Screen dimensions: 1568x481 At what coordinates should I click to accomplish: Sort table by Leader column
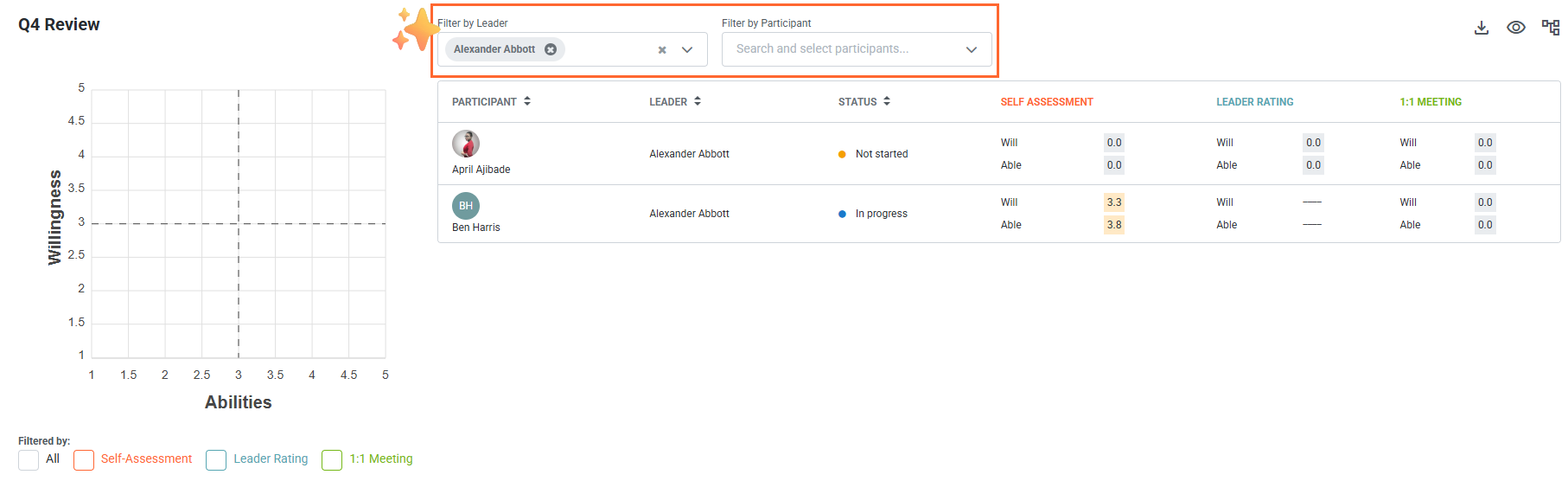point(698,101)
